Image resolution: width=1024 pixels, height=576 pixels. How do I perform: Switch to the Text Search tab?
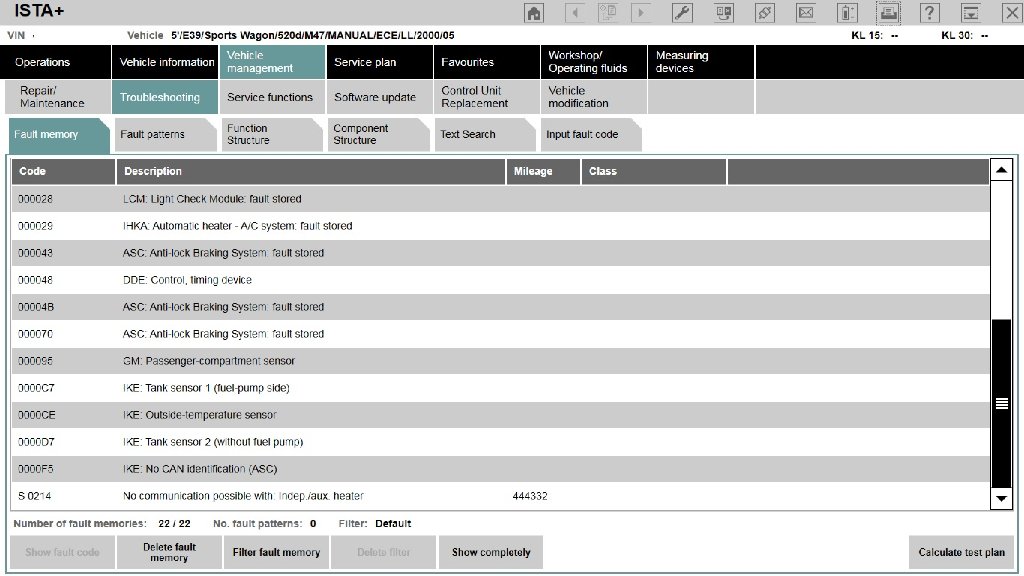click(x=485, y=135)
